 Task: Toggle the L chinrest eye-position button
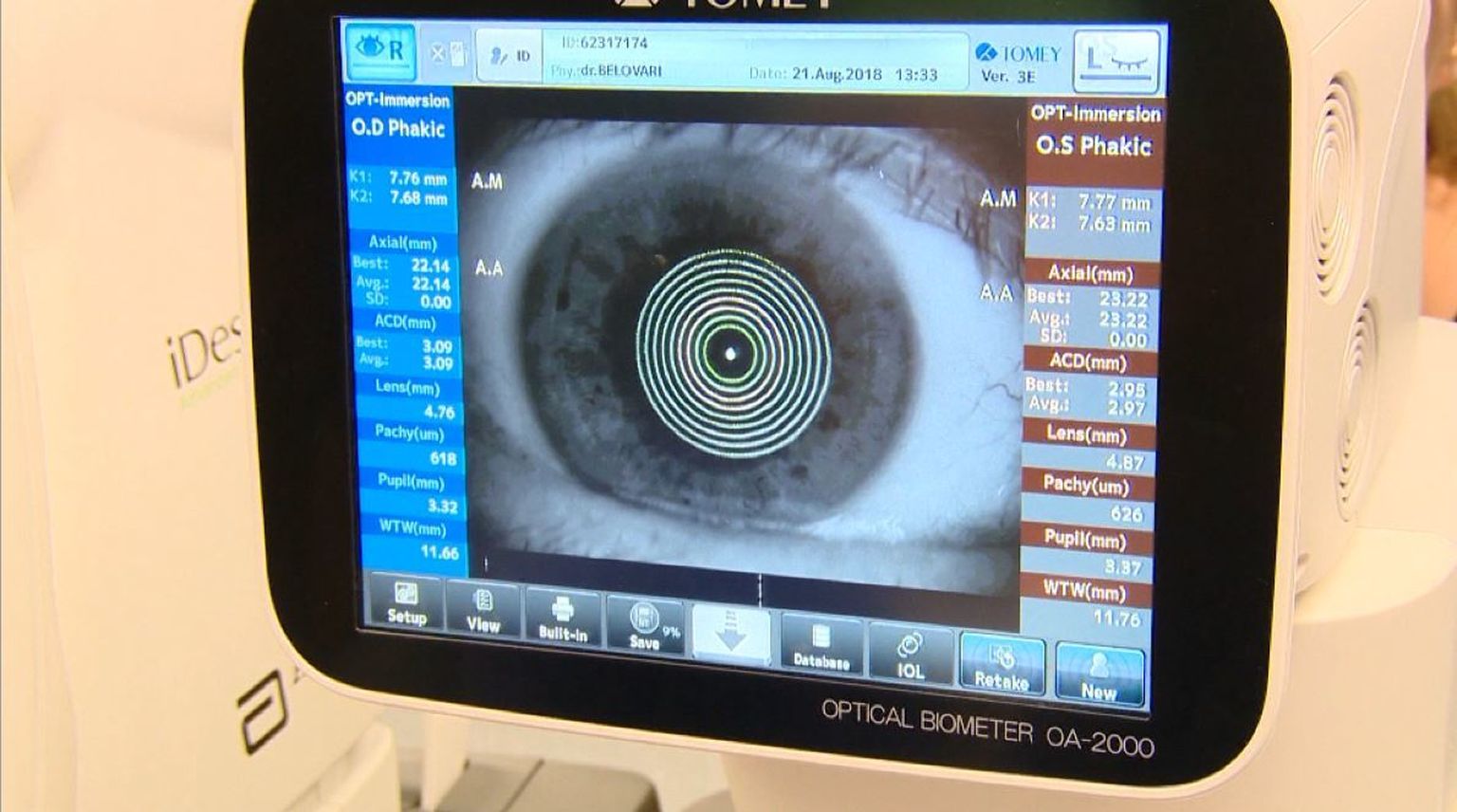(x=1116, y=61)
